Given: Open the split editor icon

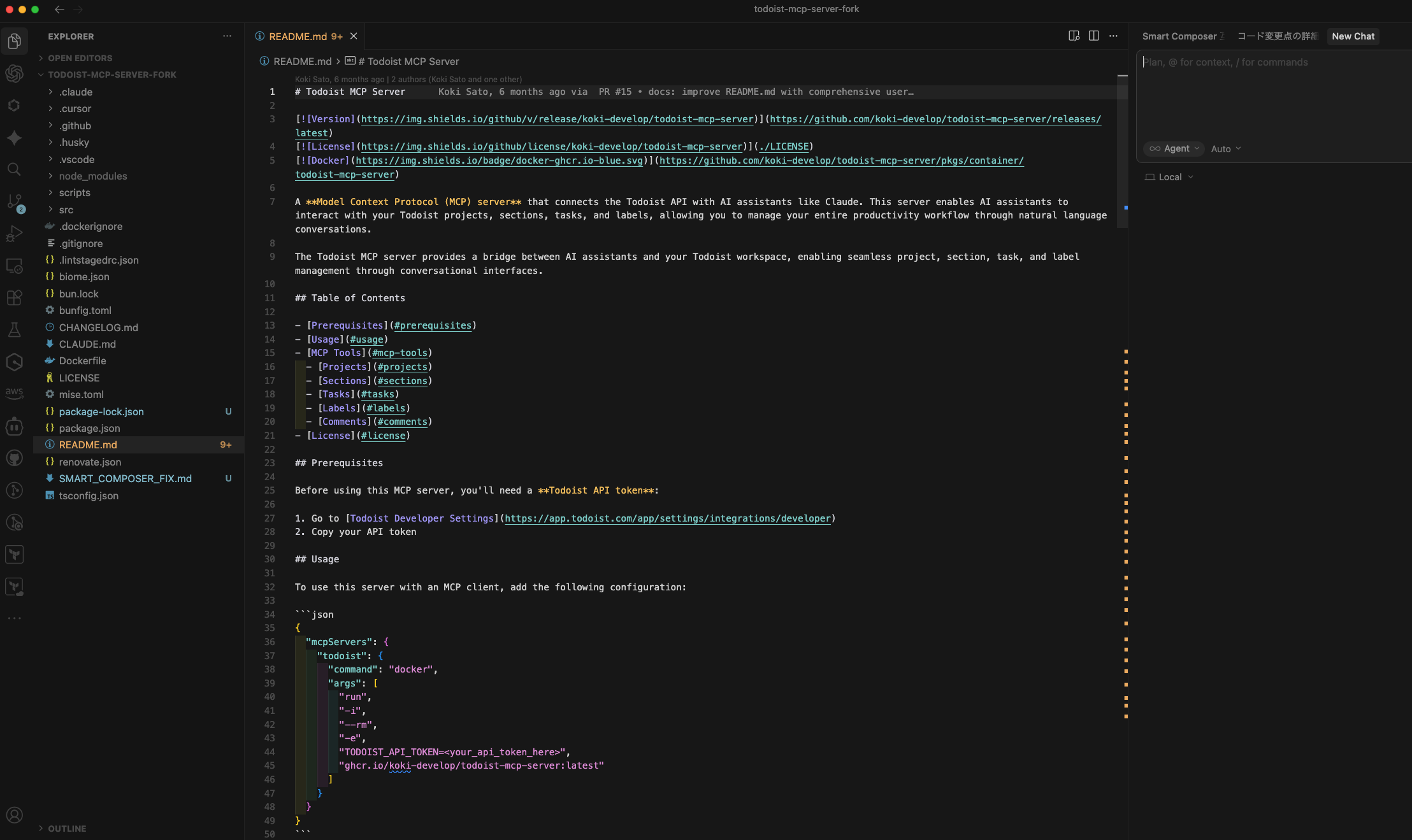Looking at the screenshot, I should 1093,36.
